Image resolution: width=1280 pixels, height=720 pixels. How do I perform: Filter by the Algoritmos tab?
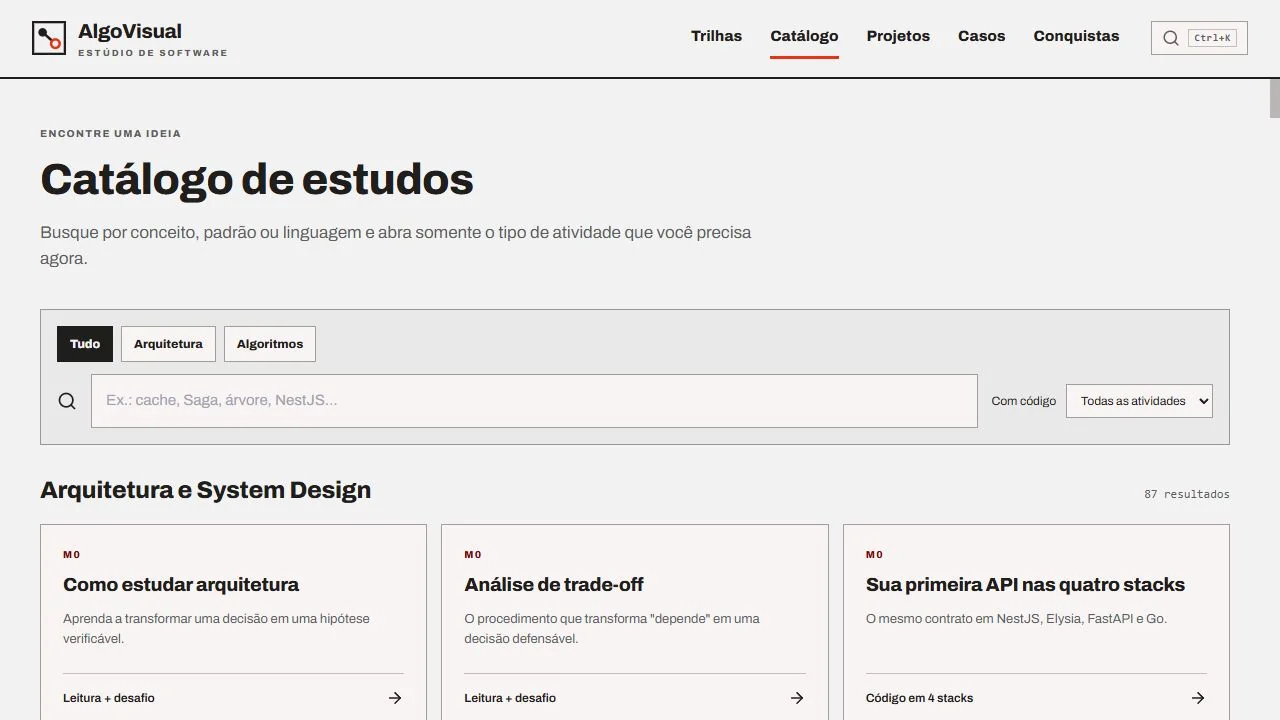click(270, 344)
